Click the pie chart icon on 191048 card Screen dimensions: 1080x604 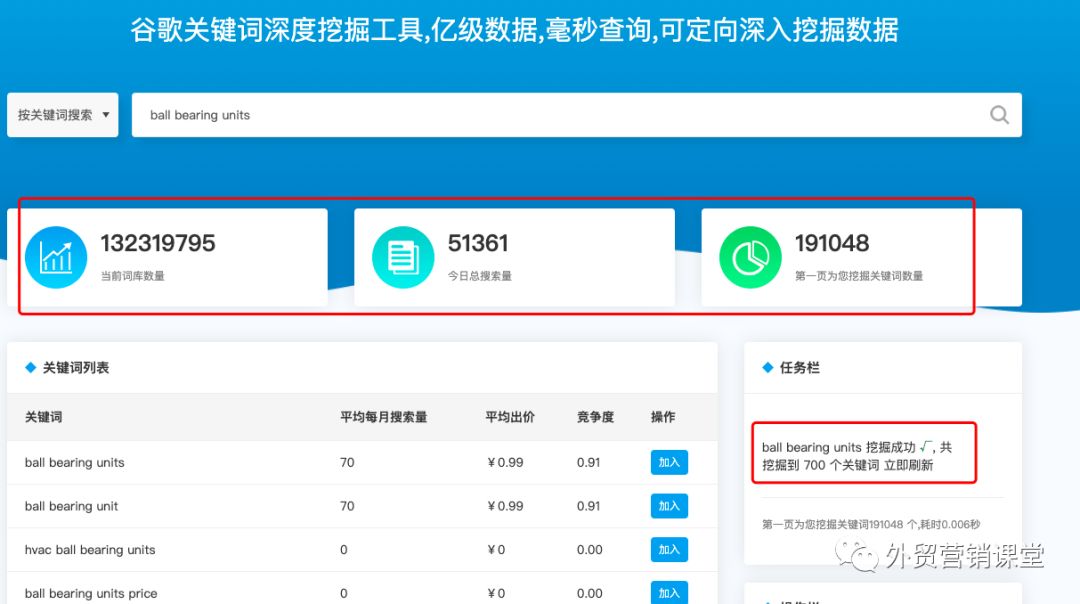click(750, 257)
